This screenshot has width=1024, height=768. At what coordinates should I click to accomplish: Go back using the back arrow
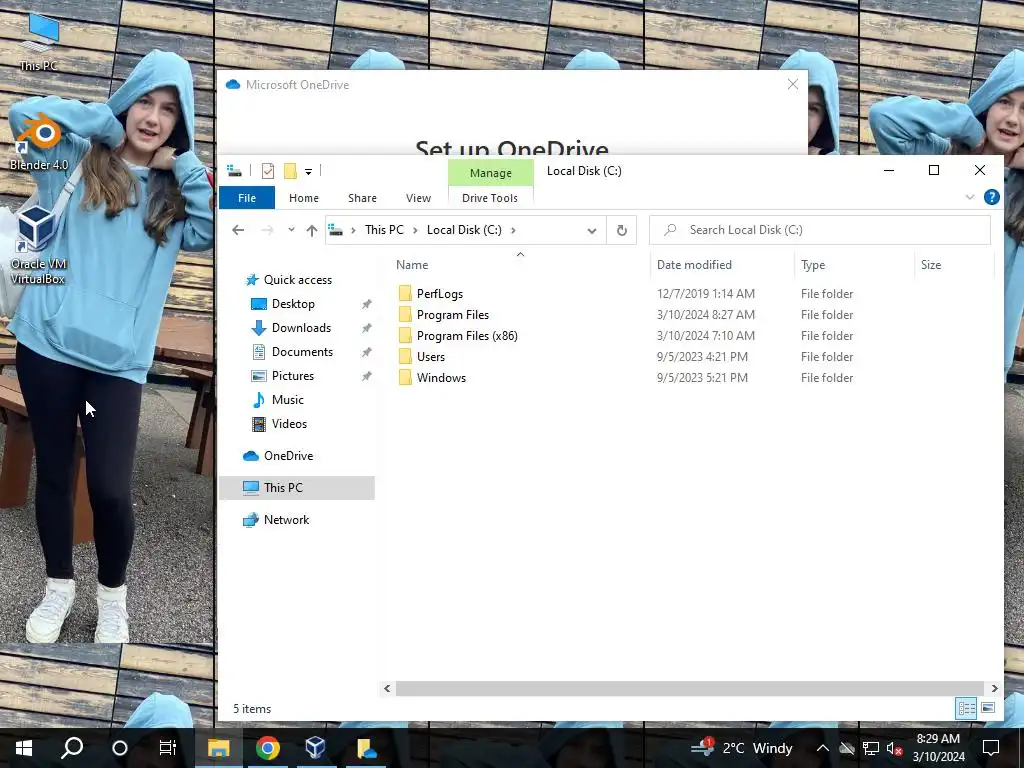[238, 230]
